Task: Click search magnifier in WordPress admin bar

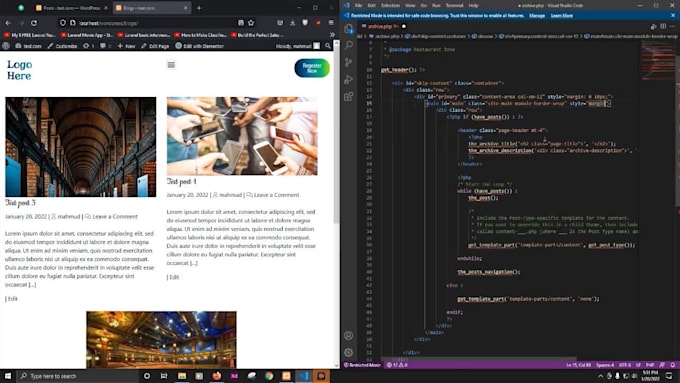Action: pyautogui.click(x=328, y=46)
